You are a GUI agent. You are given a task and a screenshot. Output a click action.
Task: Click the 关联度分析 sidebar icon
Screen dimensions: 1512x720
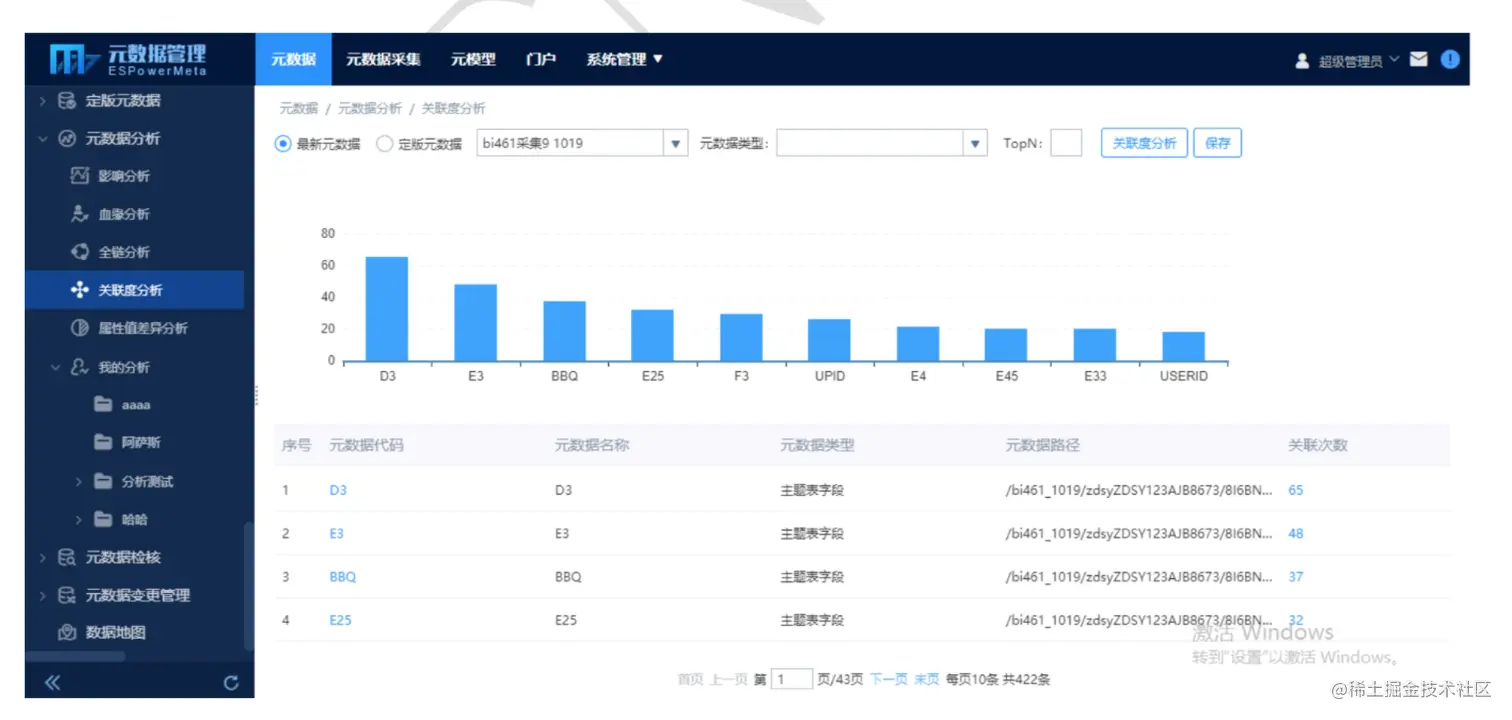coord(80,290)
